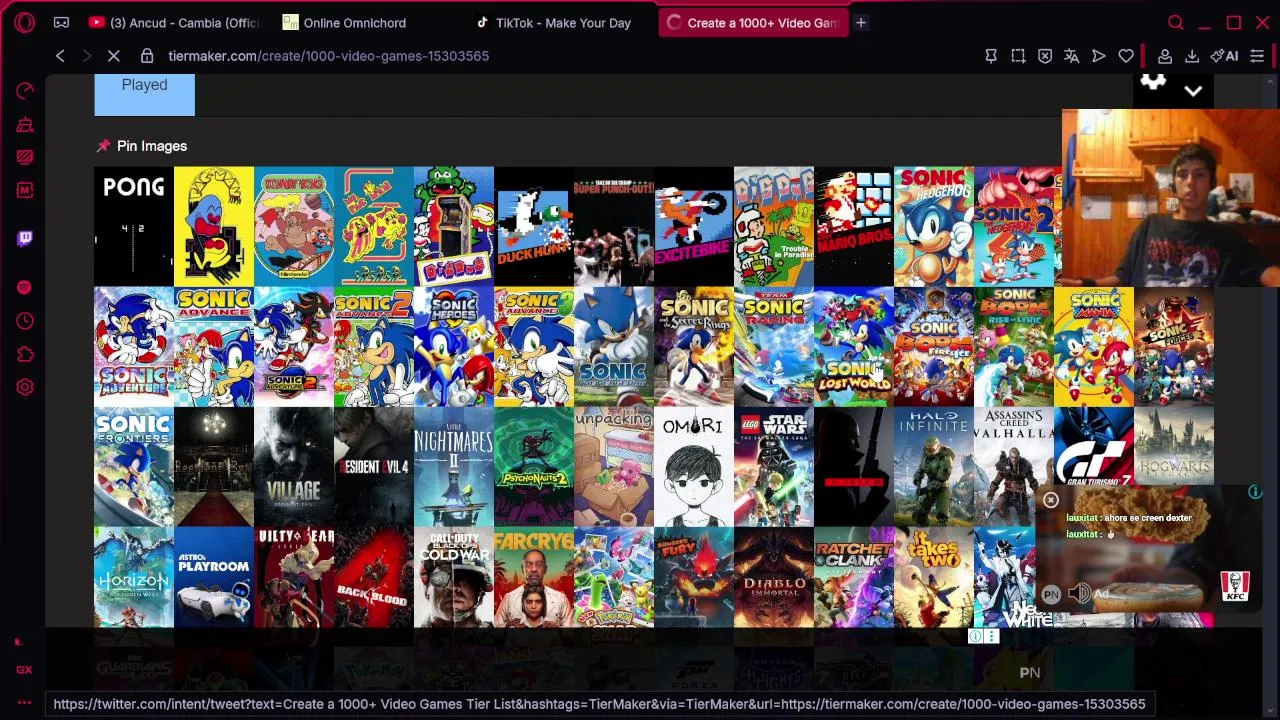Open a new tab with plus button
The width and height of the screenshot is (1280, 720).
(861, 22)
